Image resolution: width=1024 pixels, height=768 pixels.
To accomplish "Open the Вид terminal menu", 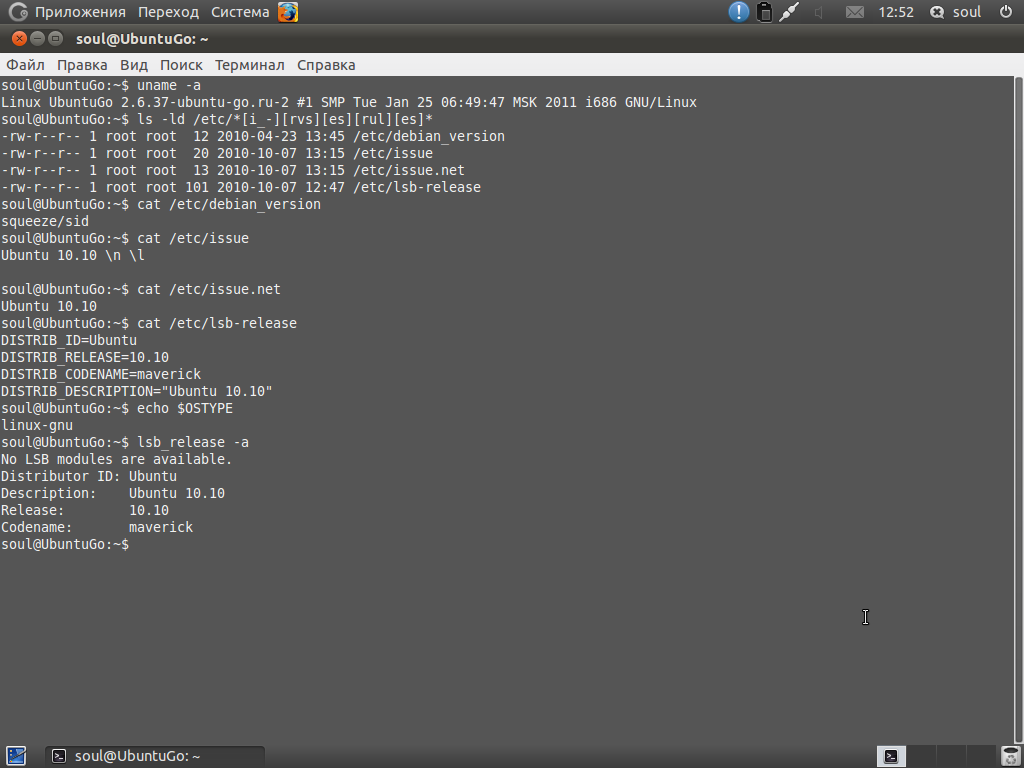I will (x=134, y=65).
